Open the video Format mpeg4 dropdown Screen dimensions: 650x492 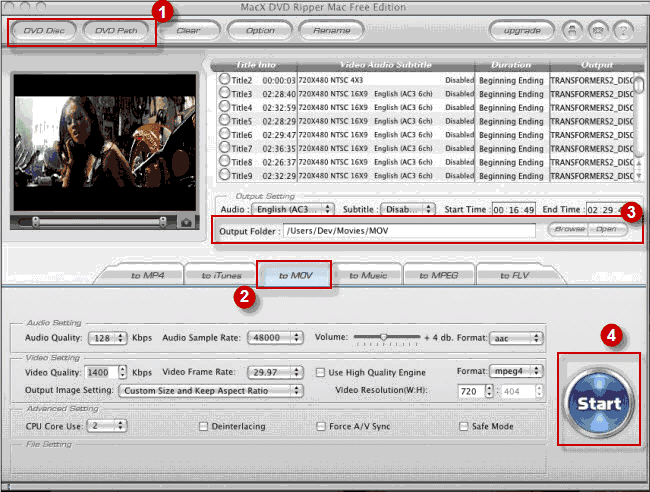coord(516,371)
